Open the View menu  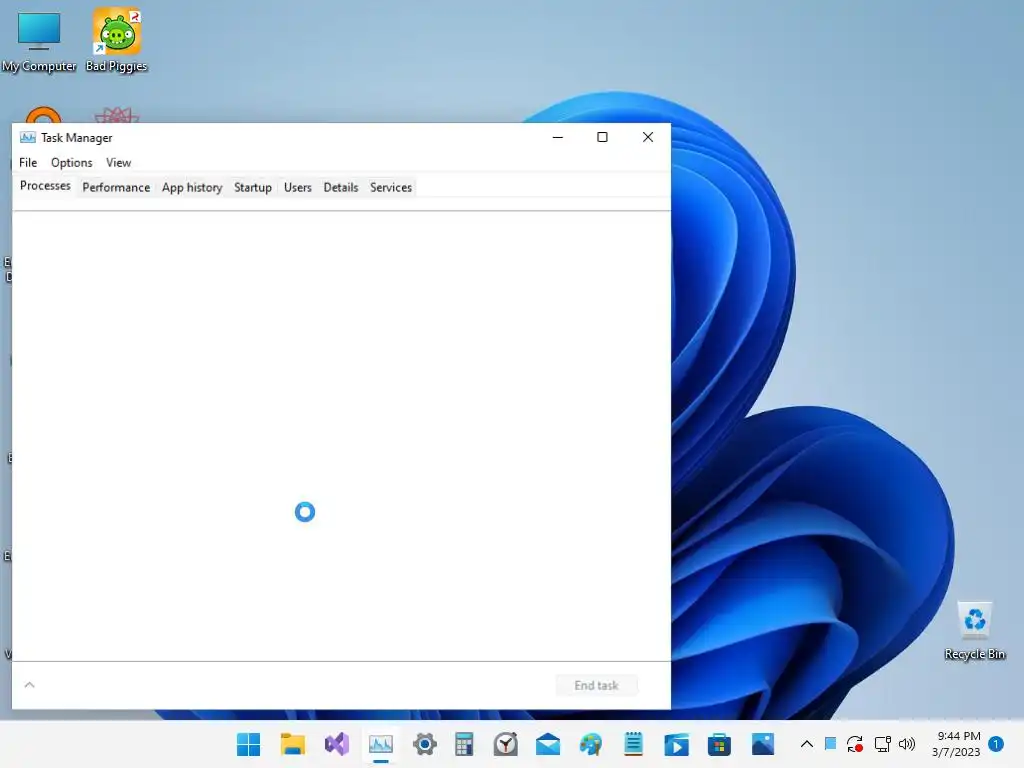(x=119, y=163)
